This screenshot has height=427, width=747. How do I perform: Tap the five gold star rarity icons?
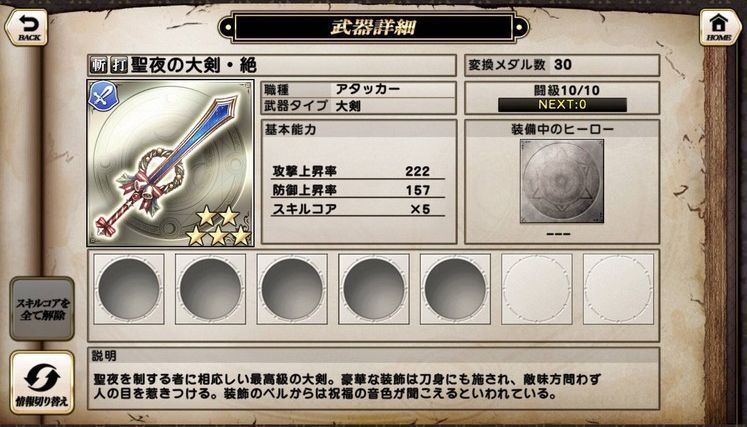(218, 226)
